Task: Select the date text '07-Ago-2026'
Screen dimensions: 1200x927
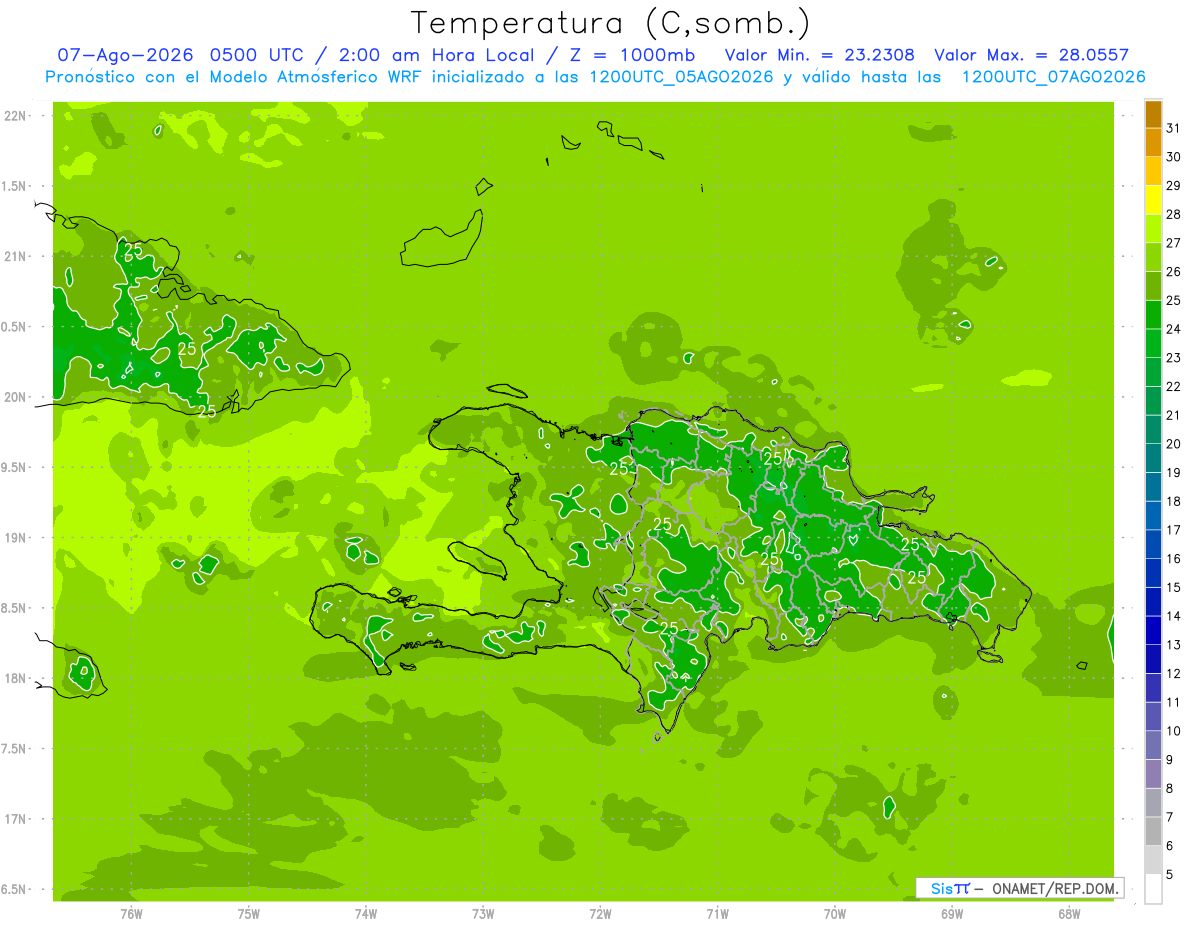Action: [125, 55]
